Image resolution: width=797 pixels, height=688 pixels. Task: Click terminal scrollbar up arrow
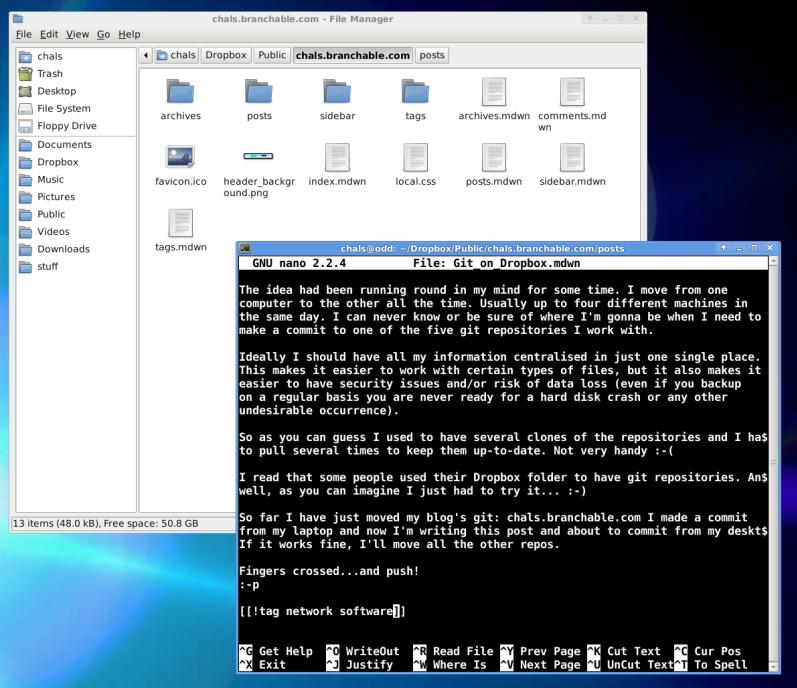point(774,262)
